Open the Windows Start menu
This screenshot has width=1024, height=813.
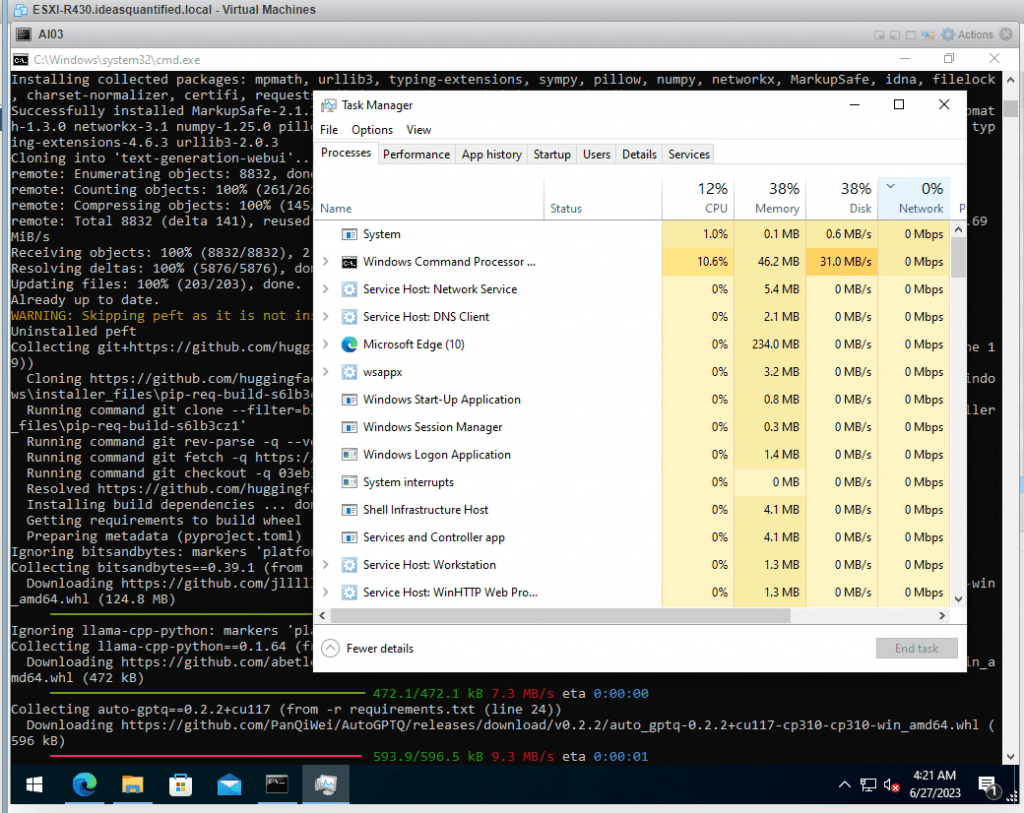click(x=34, y=784)
